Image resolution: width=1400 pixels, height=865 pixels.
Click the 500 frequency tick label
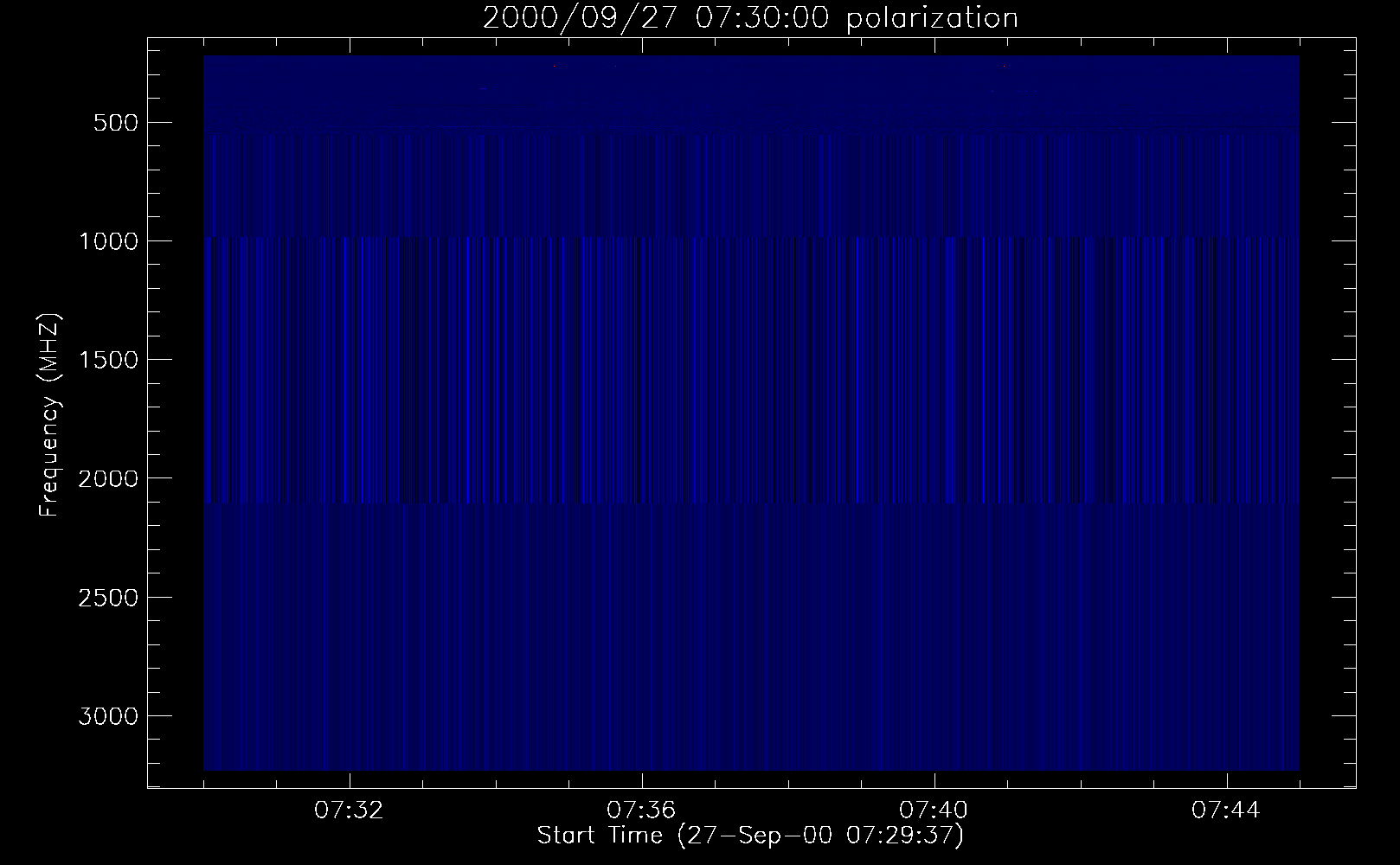coord(114,123)
